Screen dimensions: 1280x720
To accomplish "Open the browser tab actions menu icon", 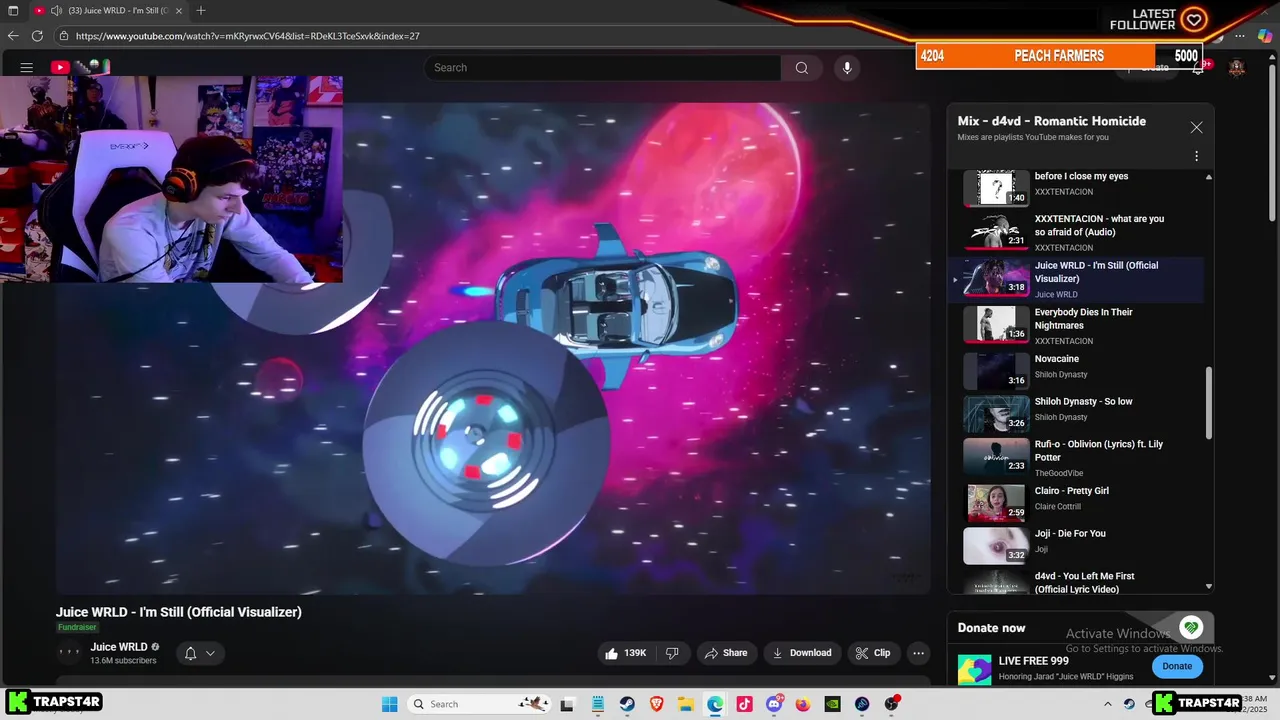I will (x=13, y=10).
